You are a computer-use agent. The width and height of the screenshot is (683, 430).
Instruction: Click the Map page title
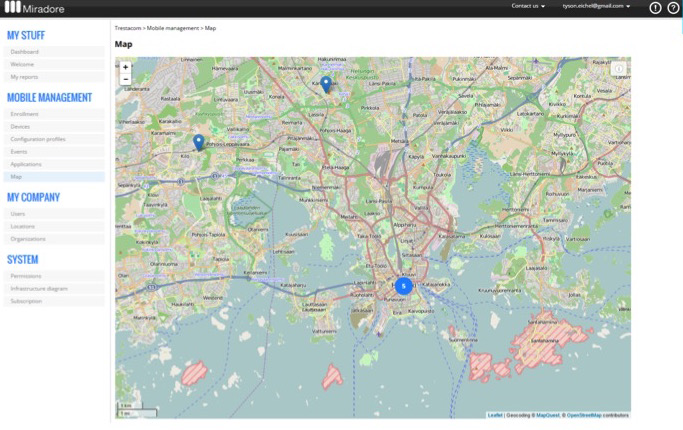point(124,44)
